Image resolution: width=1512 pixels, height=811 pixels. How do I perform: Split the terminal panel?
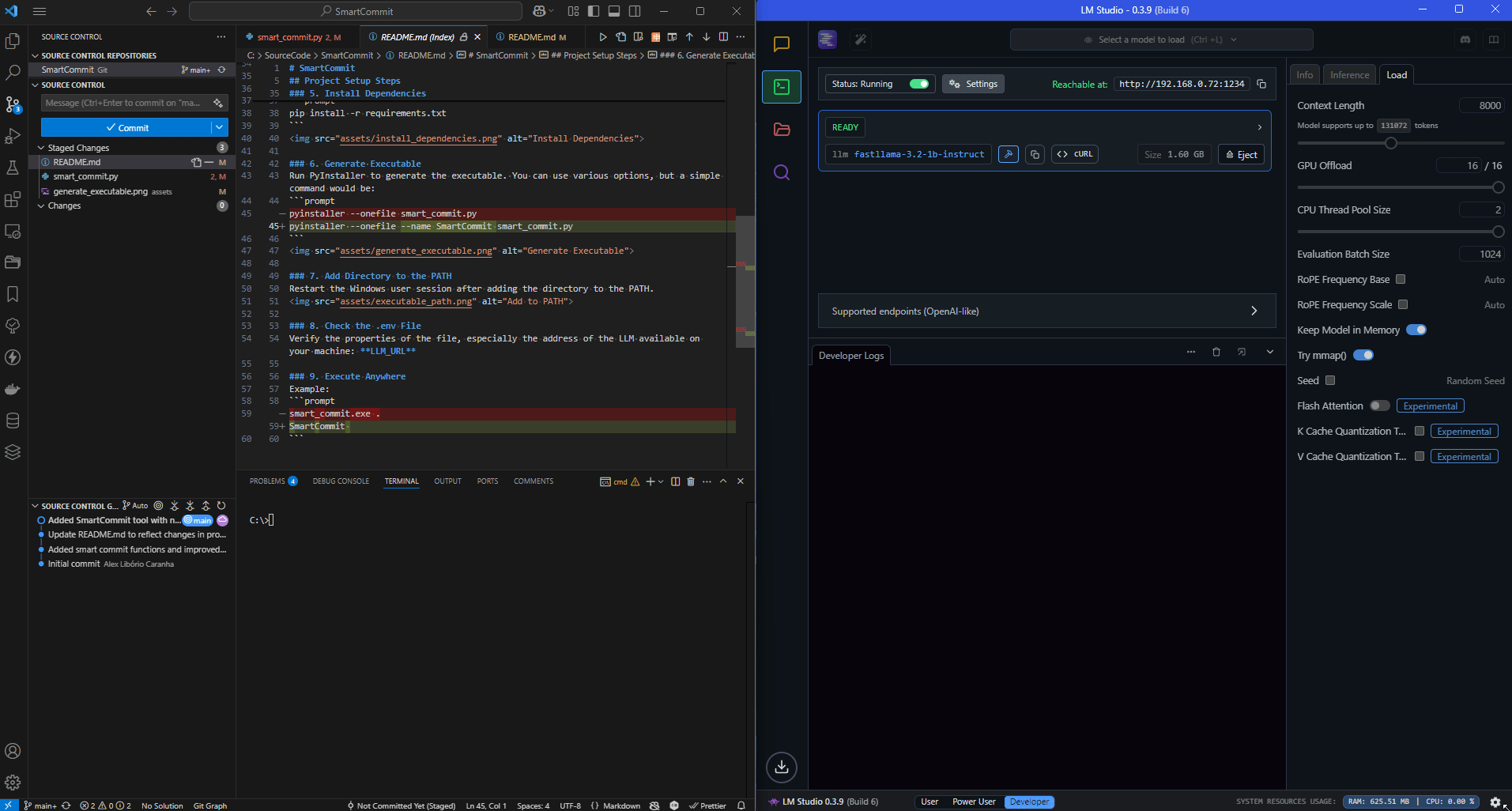[x=675, y=481]
